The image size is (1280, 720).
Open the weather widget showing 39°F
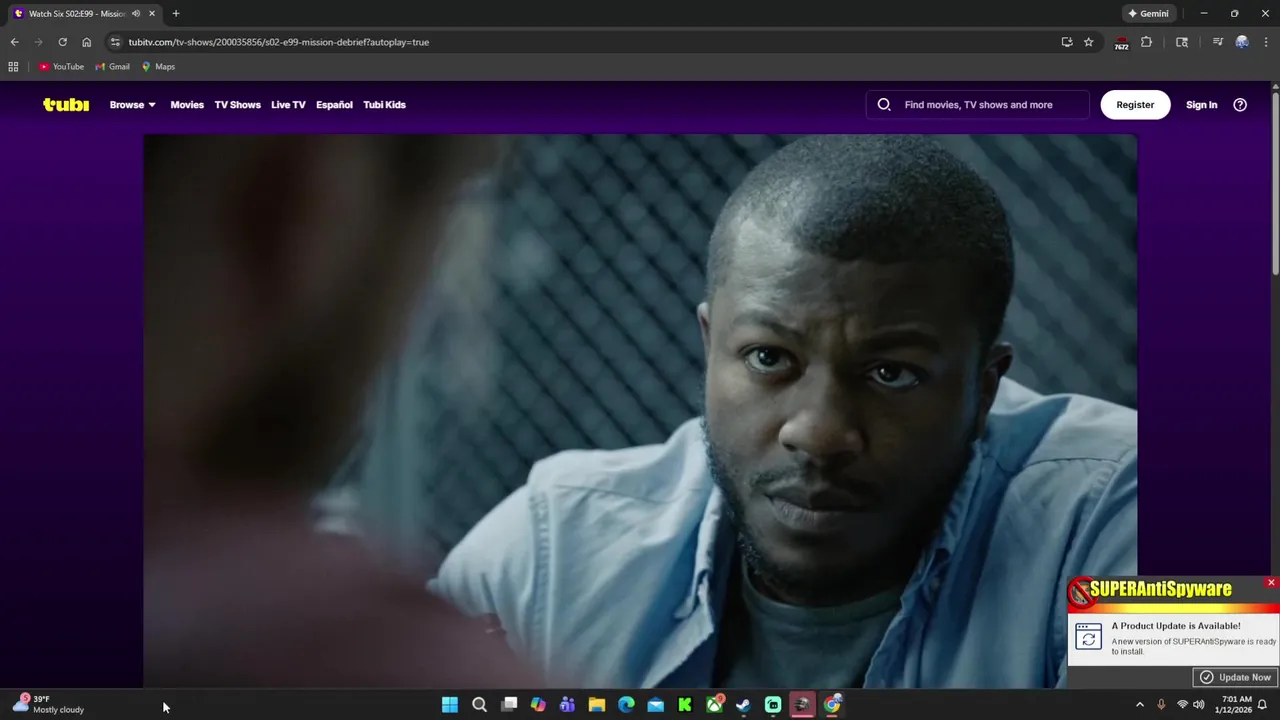[x=48, y=704]
